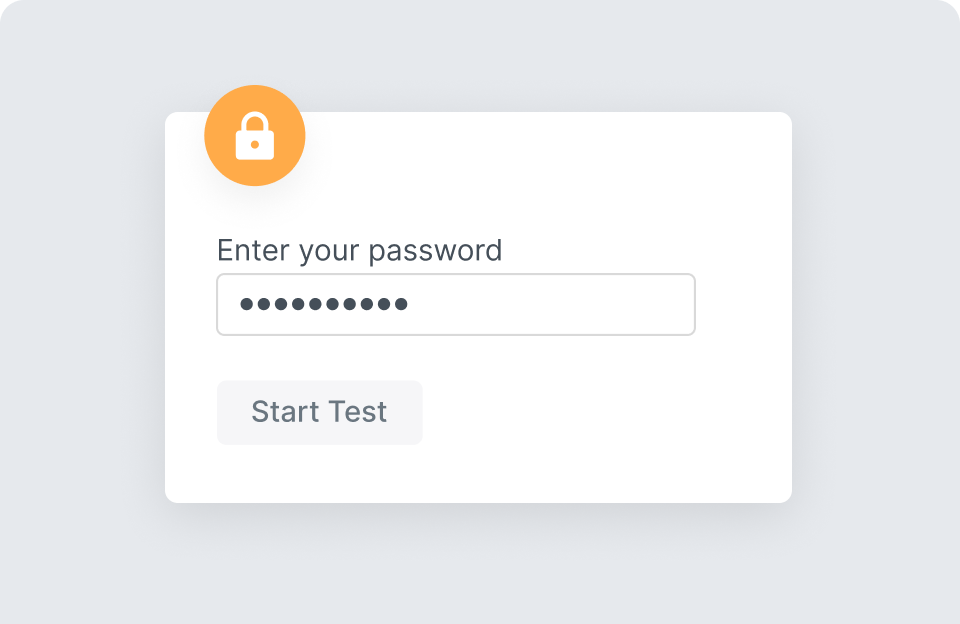Focus the masked password text box
The height and width of the screenshot is (624, 960).
pos(455,304)
